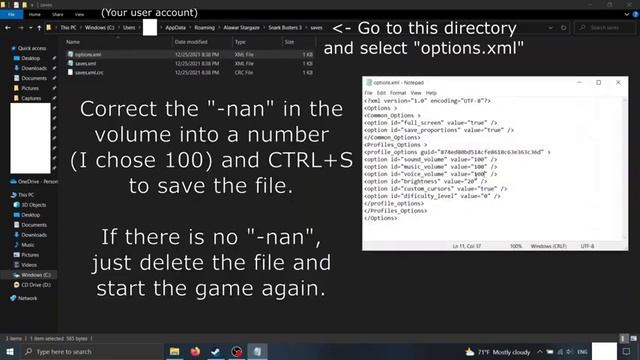Expand the ribbon with the chevron

(627, 14)
